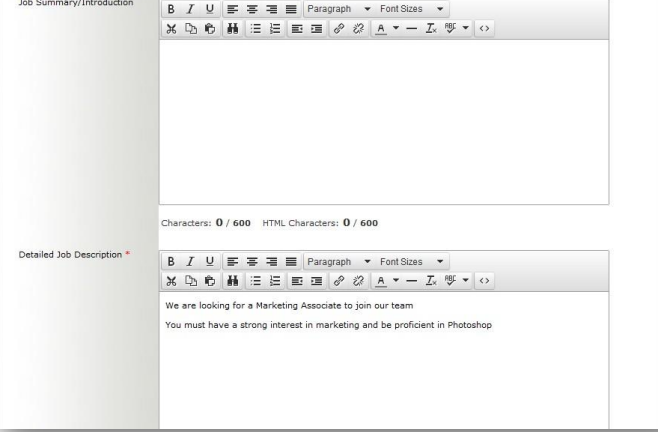The image size is (658, 432).
Task: Click the line 'You must have a strong interest'
Action: [329, 325]
